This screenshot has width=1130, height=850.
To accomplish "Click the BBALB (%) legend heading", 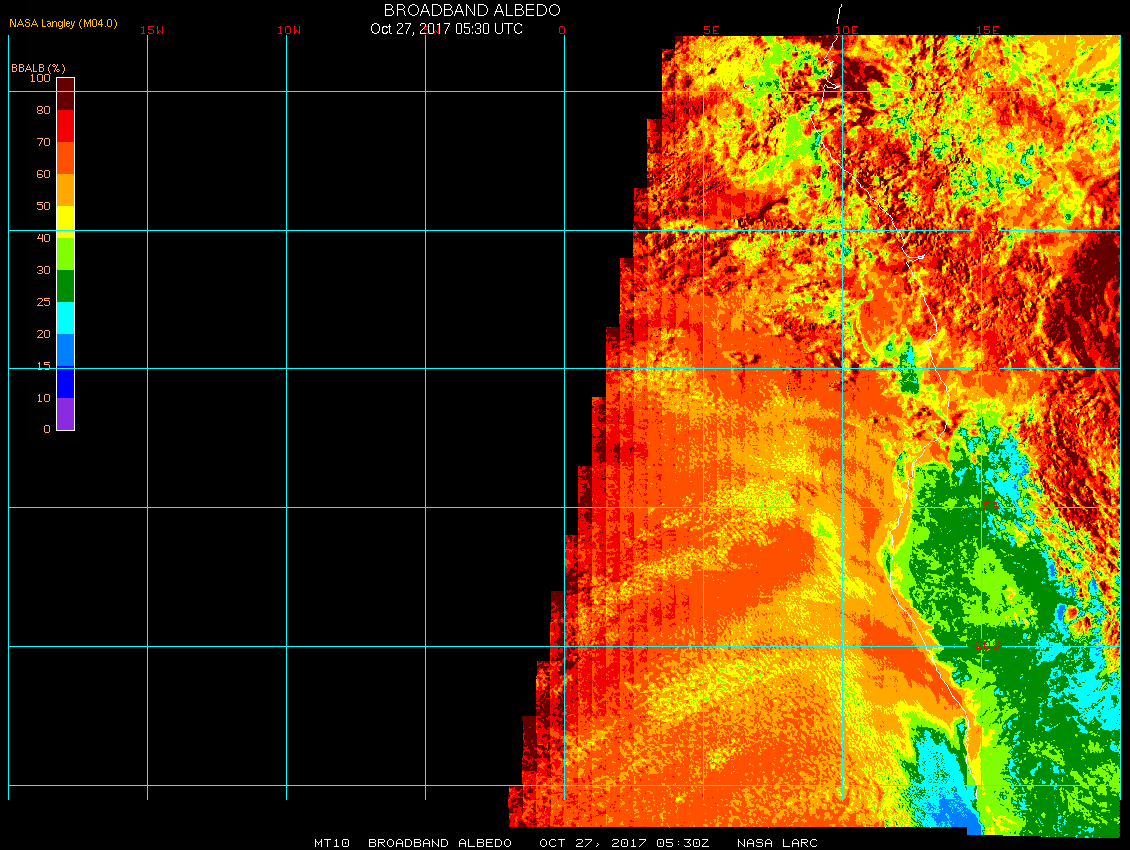I will coord(38,67).
